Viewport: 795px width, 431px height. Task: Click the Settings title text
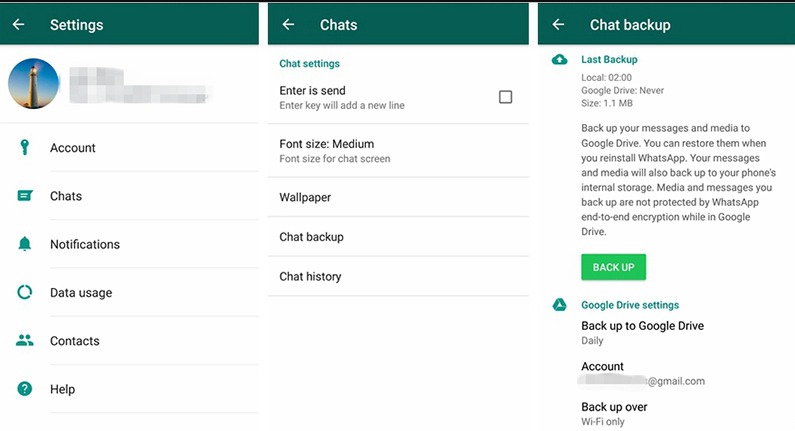pos(77,25)
